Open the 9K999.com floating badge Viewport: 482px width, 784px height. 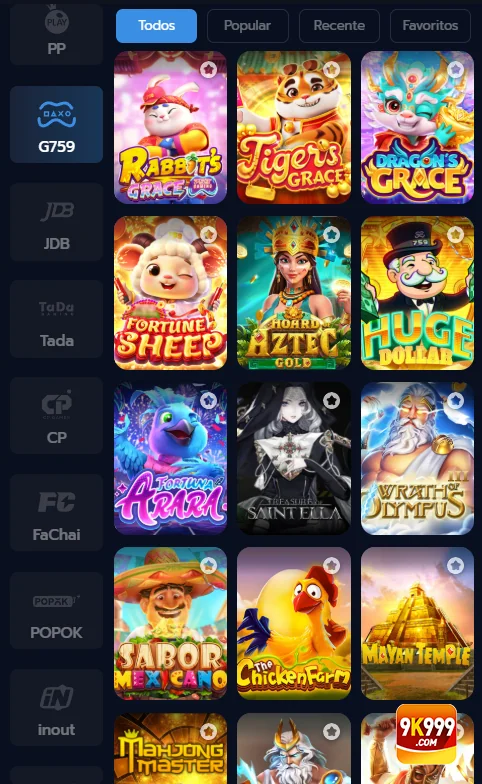tap(426, 732)
